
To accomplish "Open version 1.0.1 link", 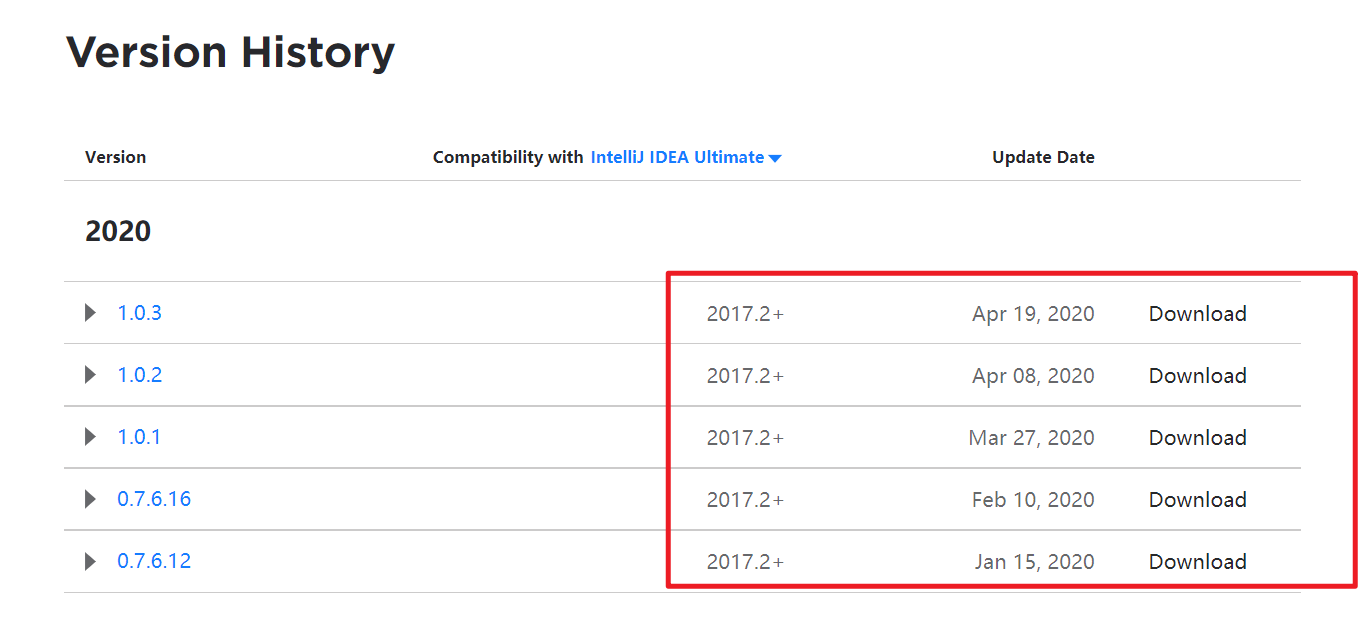I will [x=139, y=437].
